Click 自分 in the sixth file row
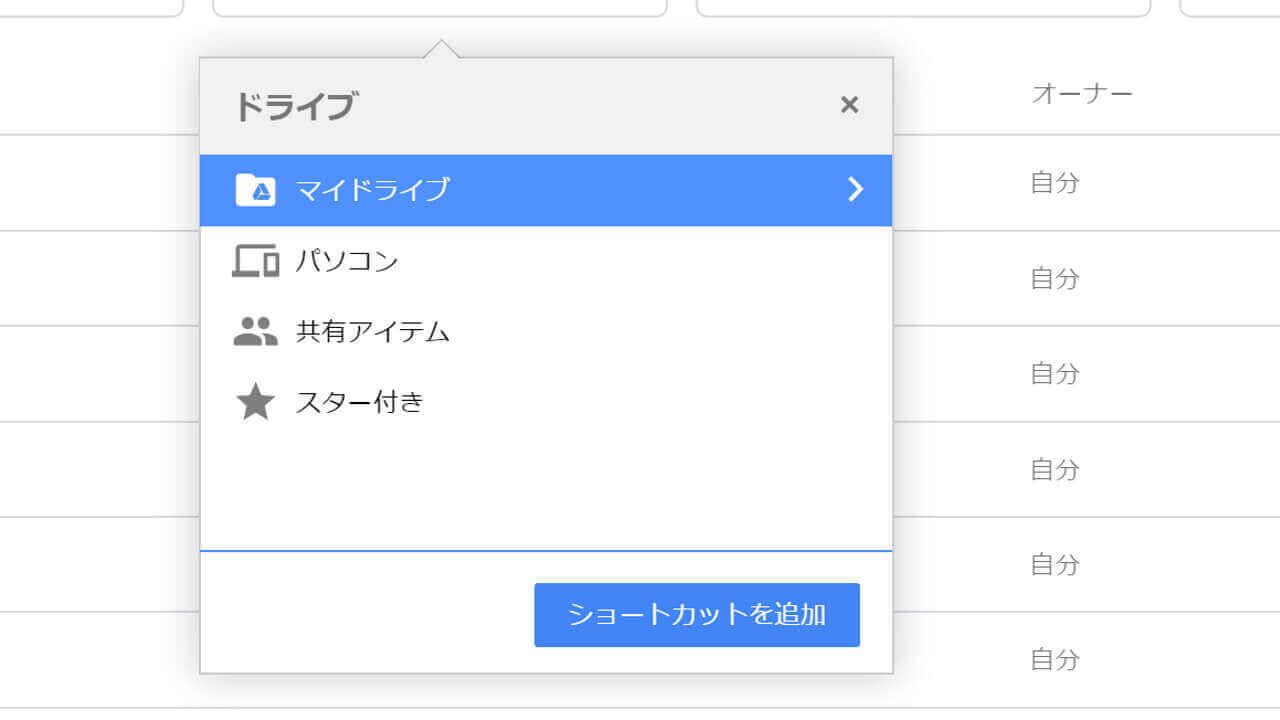The image size is (1280, 720). pos(1055,660)
